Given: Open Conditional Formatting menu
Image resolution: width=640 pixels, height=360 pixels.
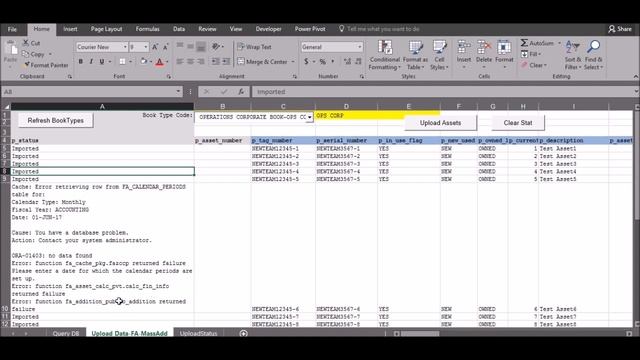Looking at the screenshot, I should coord(384,55).
